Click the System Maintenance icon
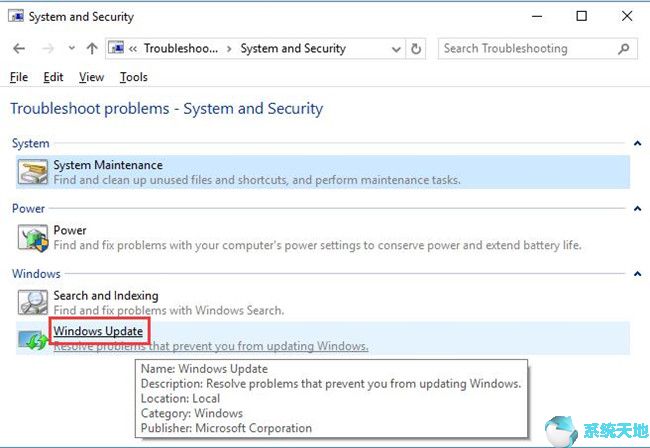This screenshot has width=650, height=448. [x=32, y=172]
